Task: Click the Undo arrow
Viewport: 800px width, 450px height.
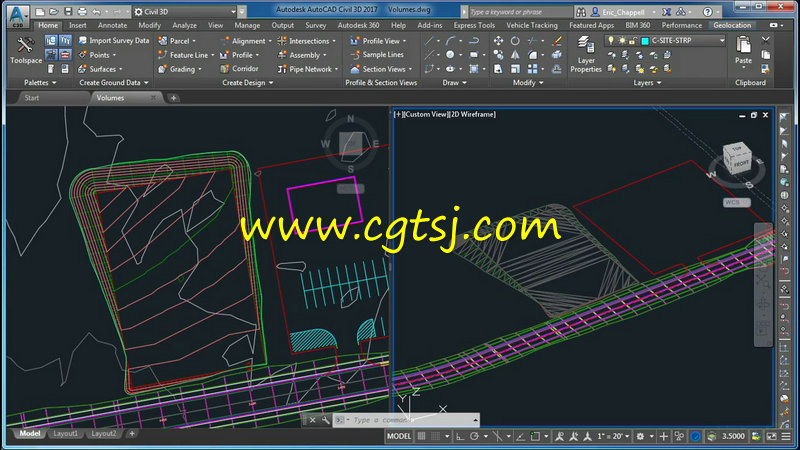Action: click(x=96, y=11)
